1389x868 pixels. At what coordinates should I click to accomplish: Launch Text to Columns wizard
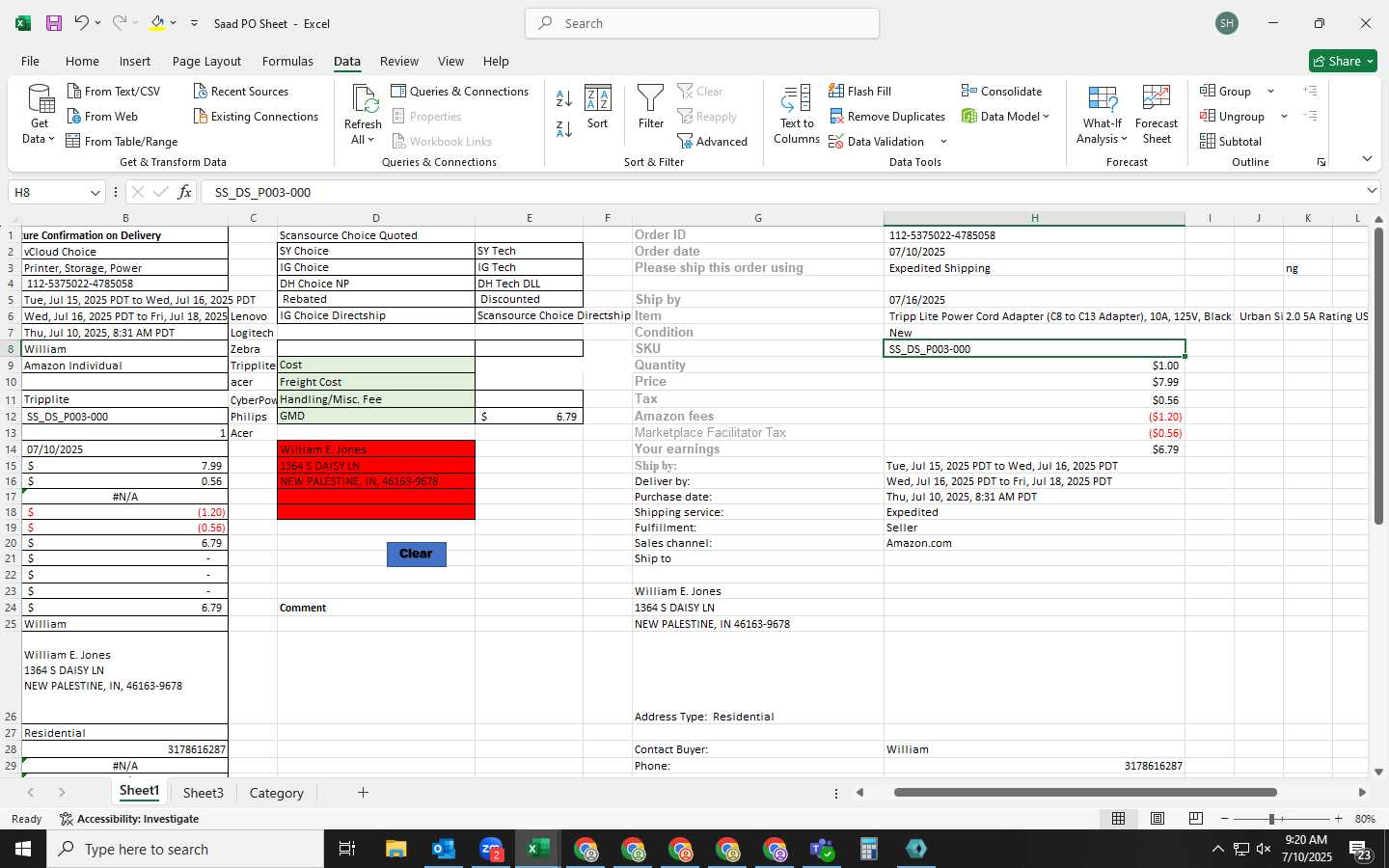tap(797, 114)
